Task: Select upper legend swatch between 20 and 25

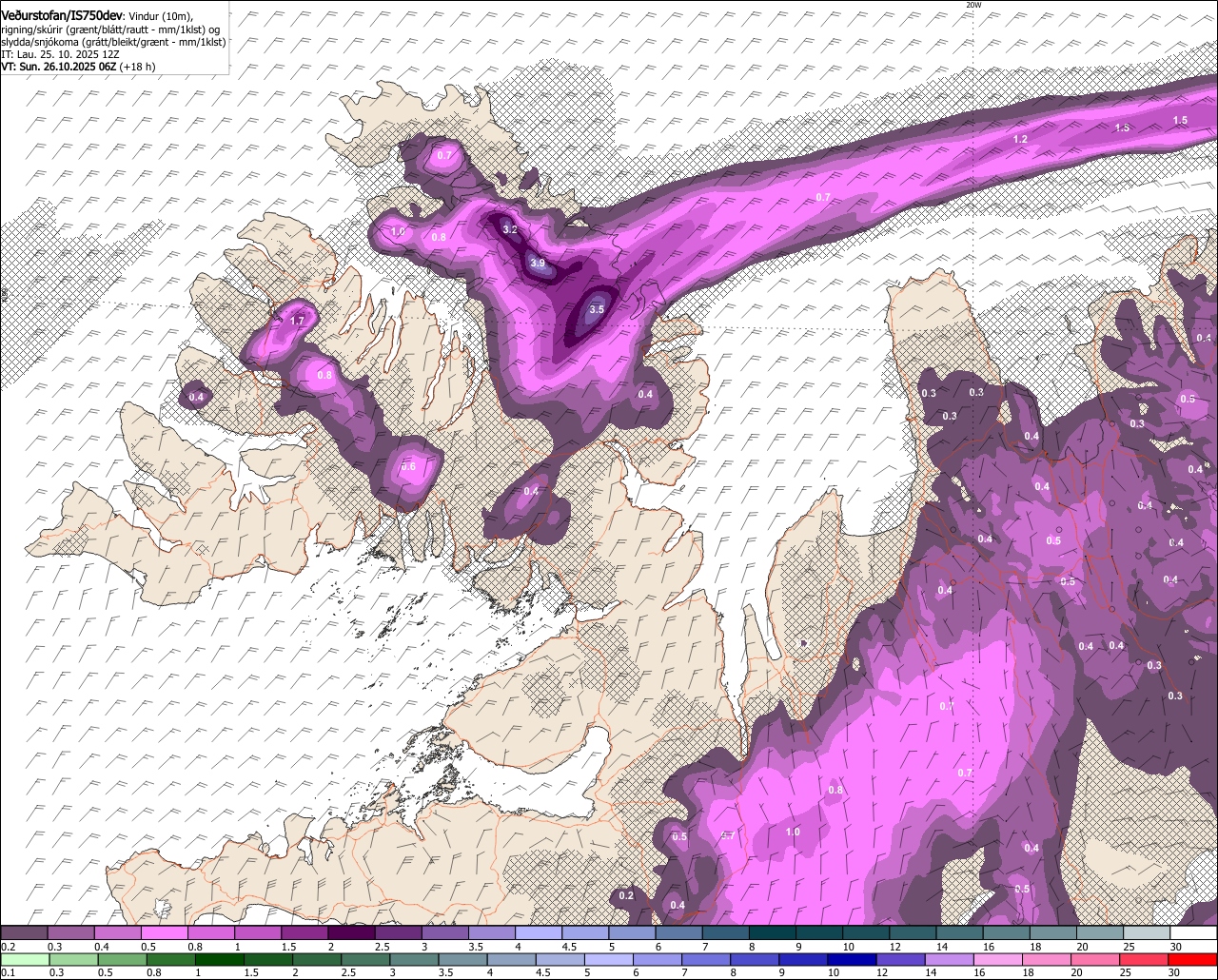Action: (1100, 933)
